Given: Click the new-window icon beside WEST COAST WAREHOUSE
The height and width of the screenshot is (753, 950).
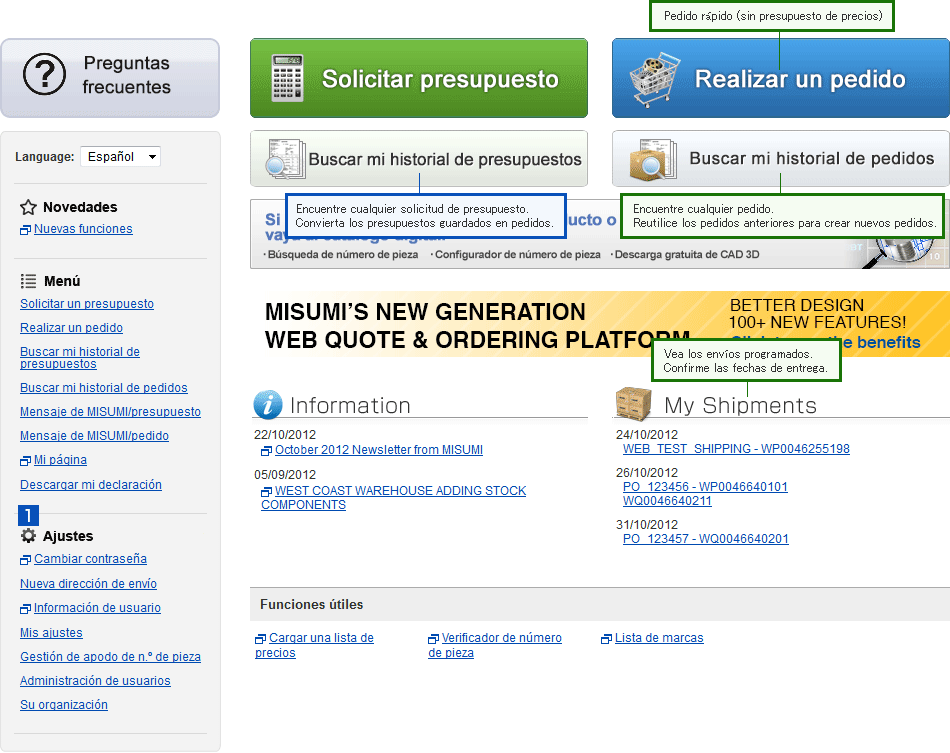Looking at the screenshot, I should tap(267, 491).
